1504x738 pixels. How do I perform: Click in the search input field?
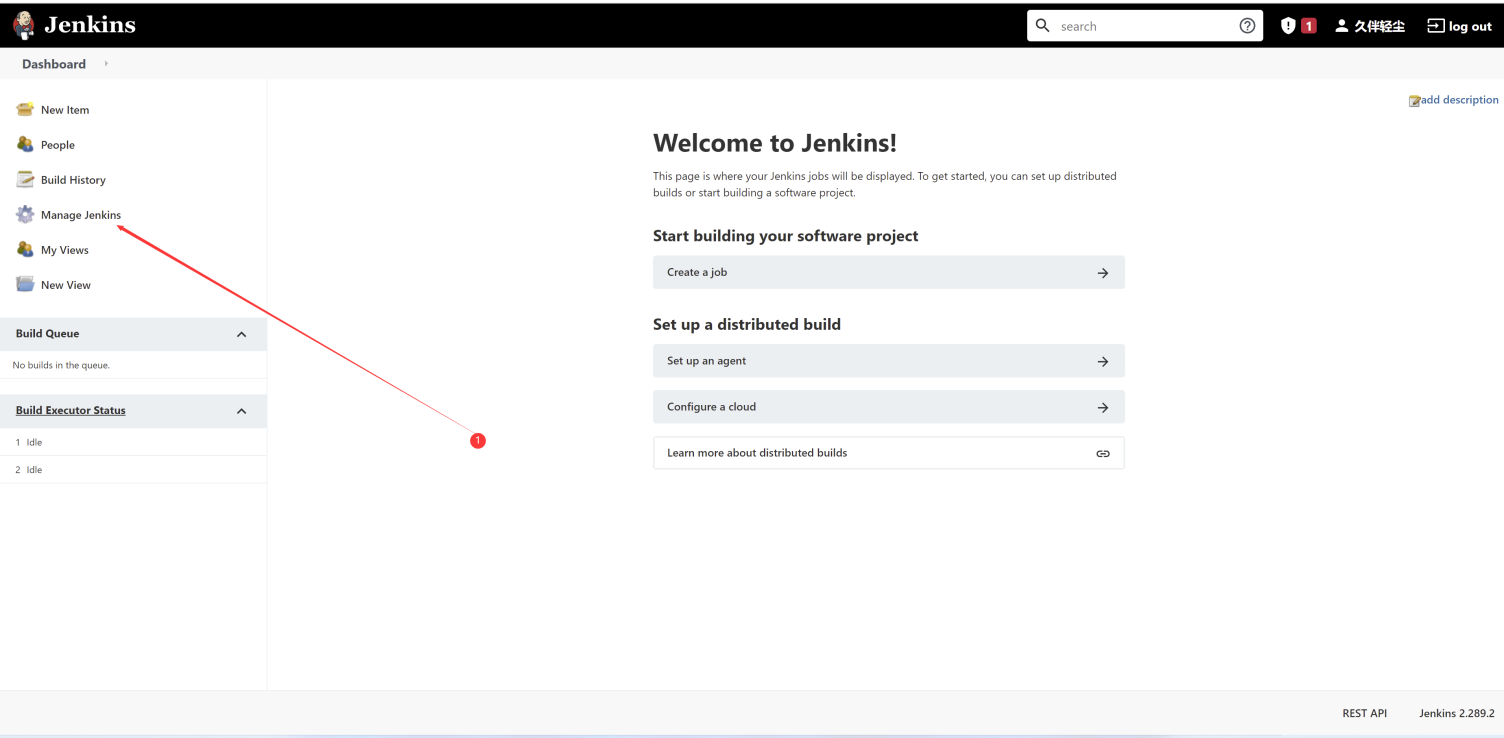[x=1140, y=26]
